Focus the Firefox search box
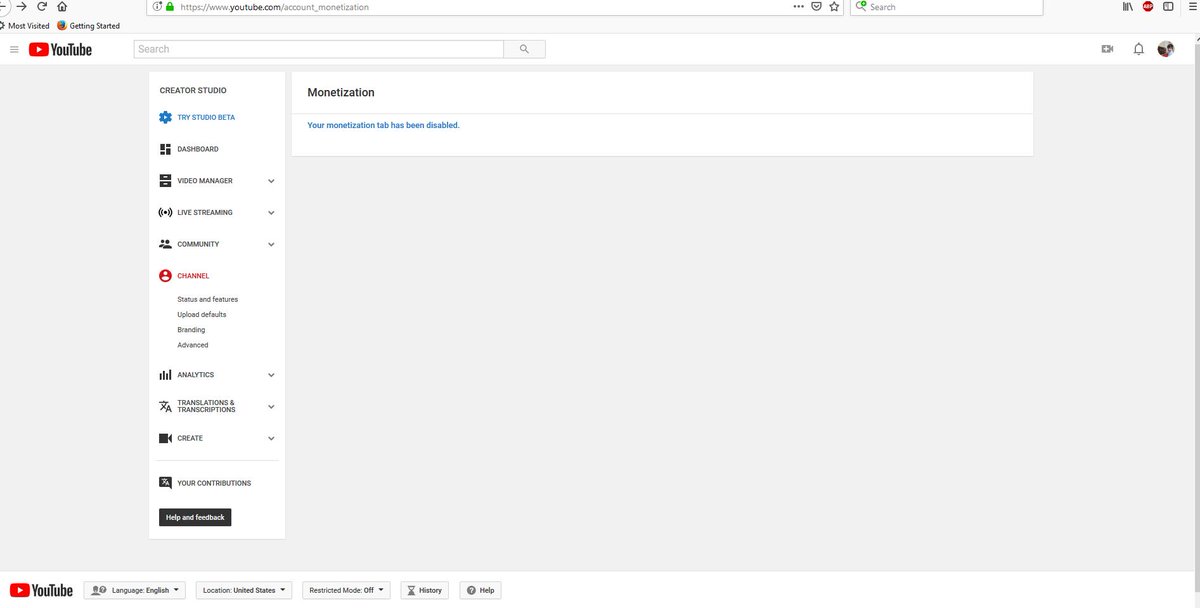 point(947,6)
